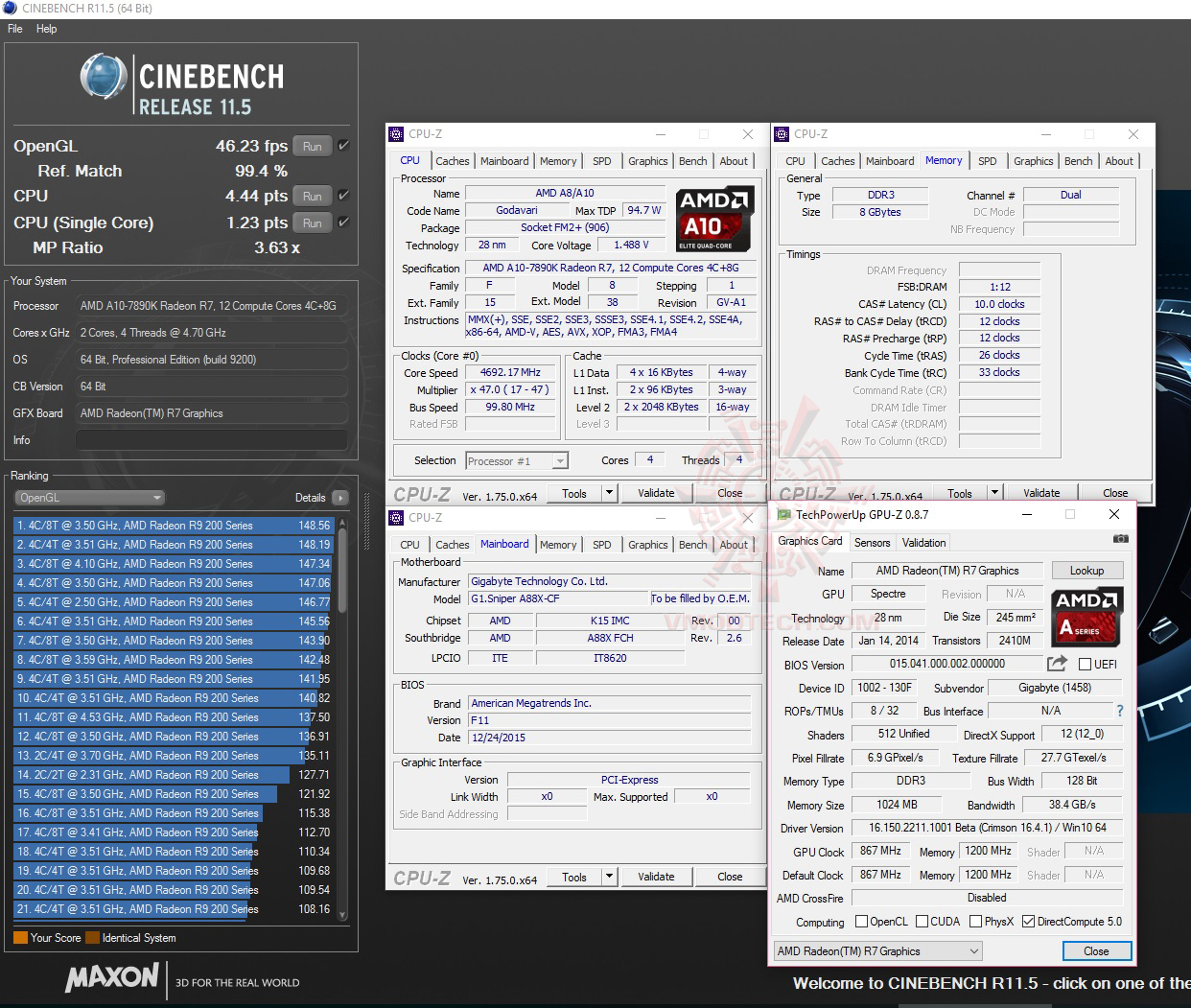
Task: Toggle the UEFI checkbox in GPU-Z
Action: point(1085,665)
